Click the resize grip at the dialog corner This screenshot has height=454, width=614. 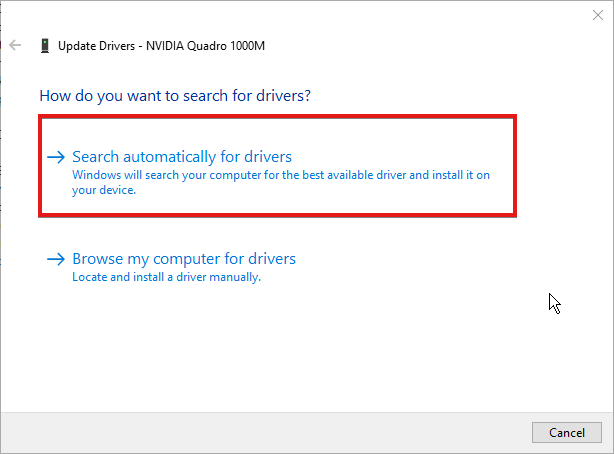[x=608, y=448]
